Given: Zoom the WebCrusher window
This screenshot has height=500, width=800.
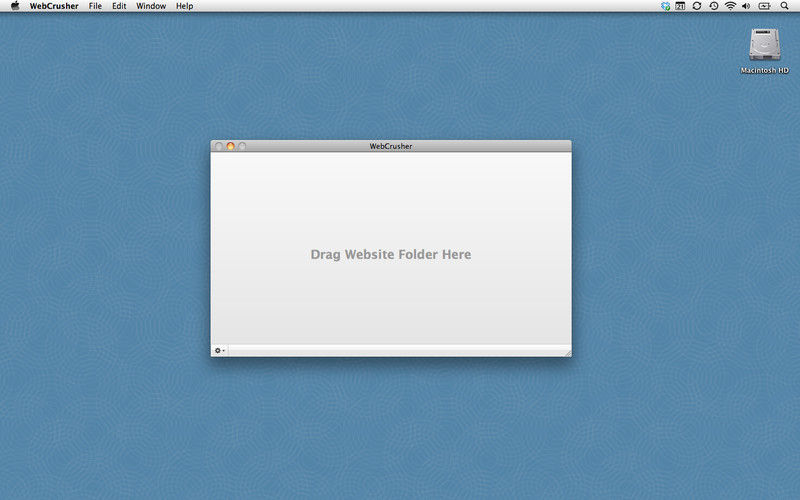Looking at the screenshot, I should (x=242, y=146).
